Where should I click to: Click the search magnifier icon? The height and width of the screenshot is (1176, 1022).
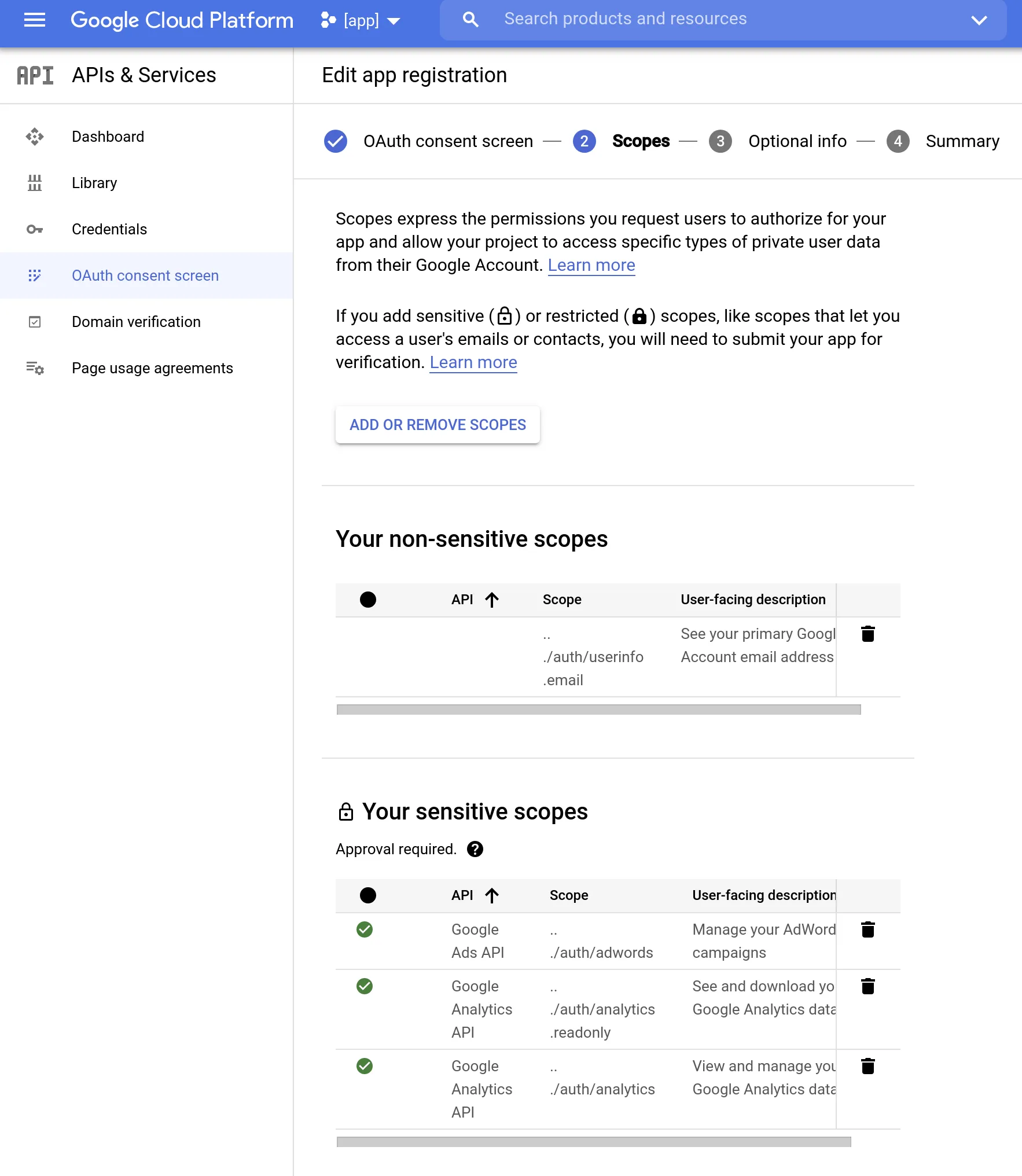click(x=470, y=20)
